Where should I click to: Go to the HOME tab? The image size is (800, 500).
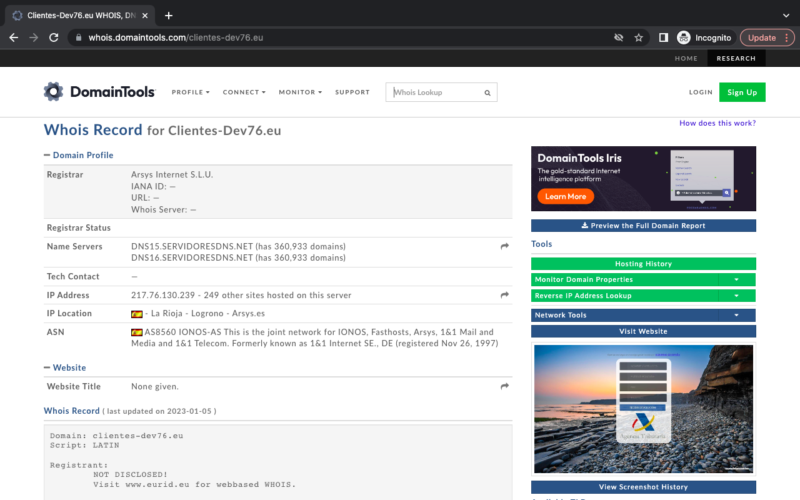point(686,59)
